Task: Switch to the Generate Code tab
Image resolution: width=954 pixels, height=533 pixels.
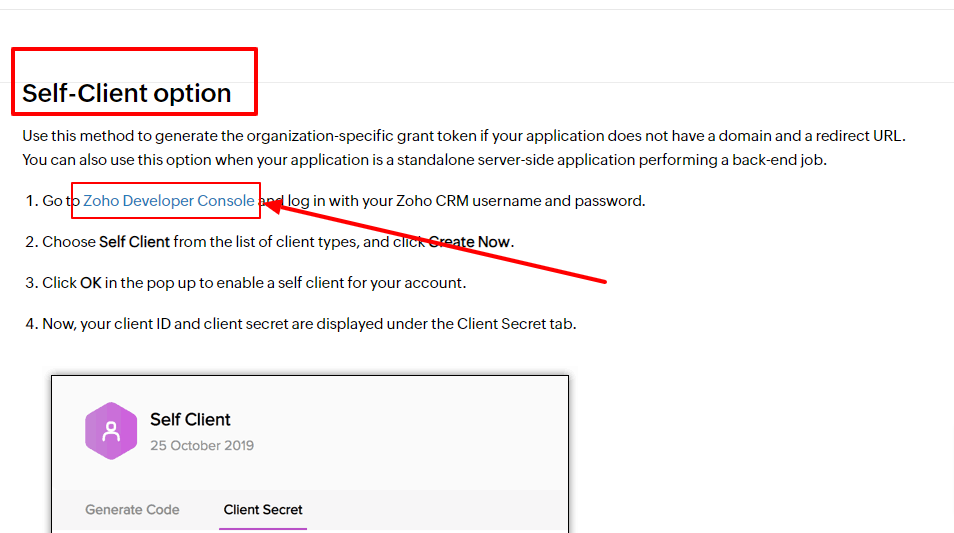Action: click(132, 510)
